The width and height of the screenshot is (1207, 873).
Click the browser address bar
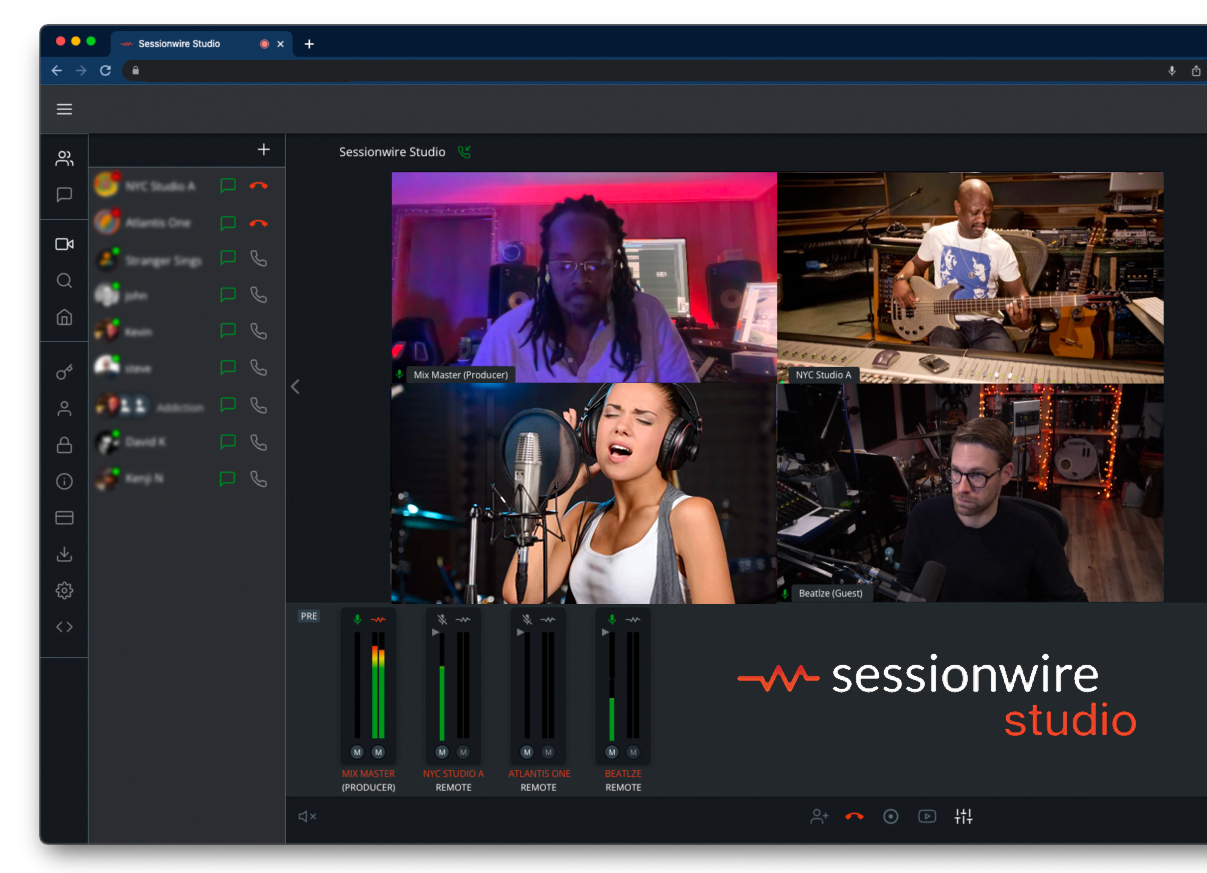(x=640, y=71)
